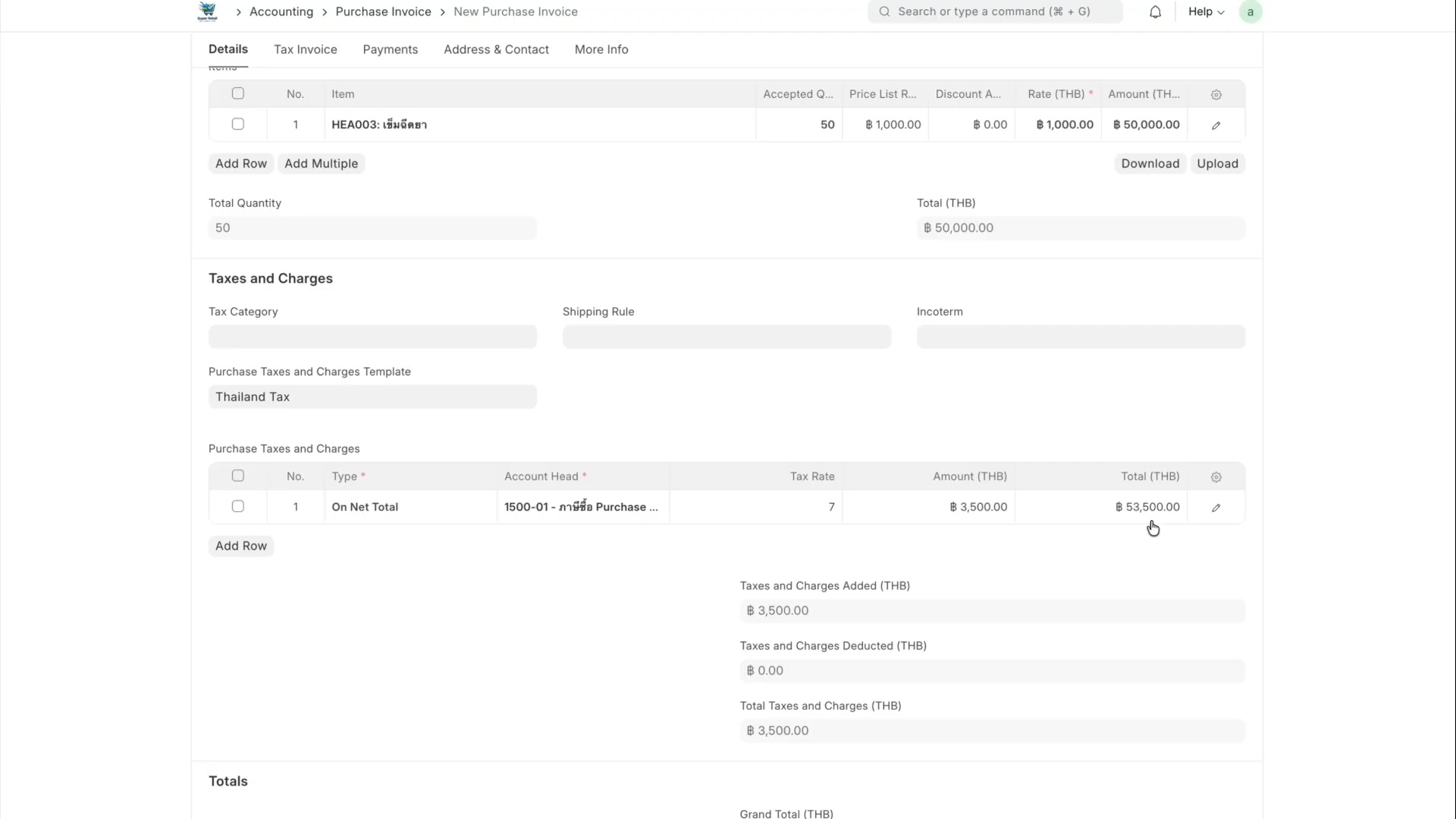This screenshot has height=819, width=1456.
Task: Open the Tax Category field
Action: pos(372,337)
